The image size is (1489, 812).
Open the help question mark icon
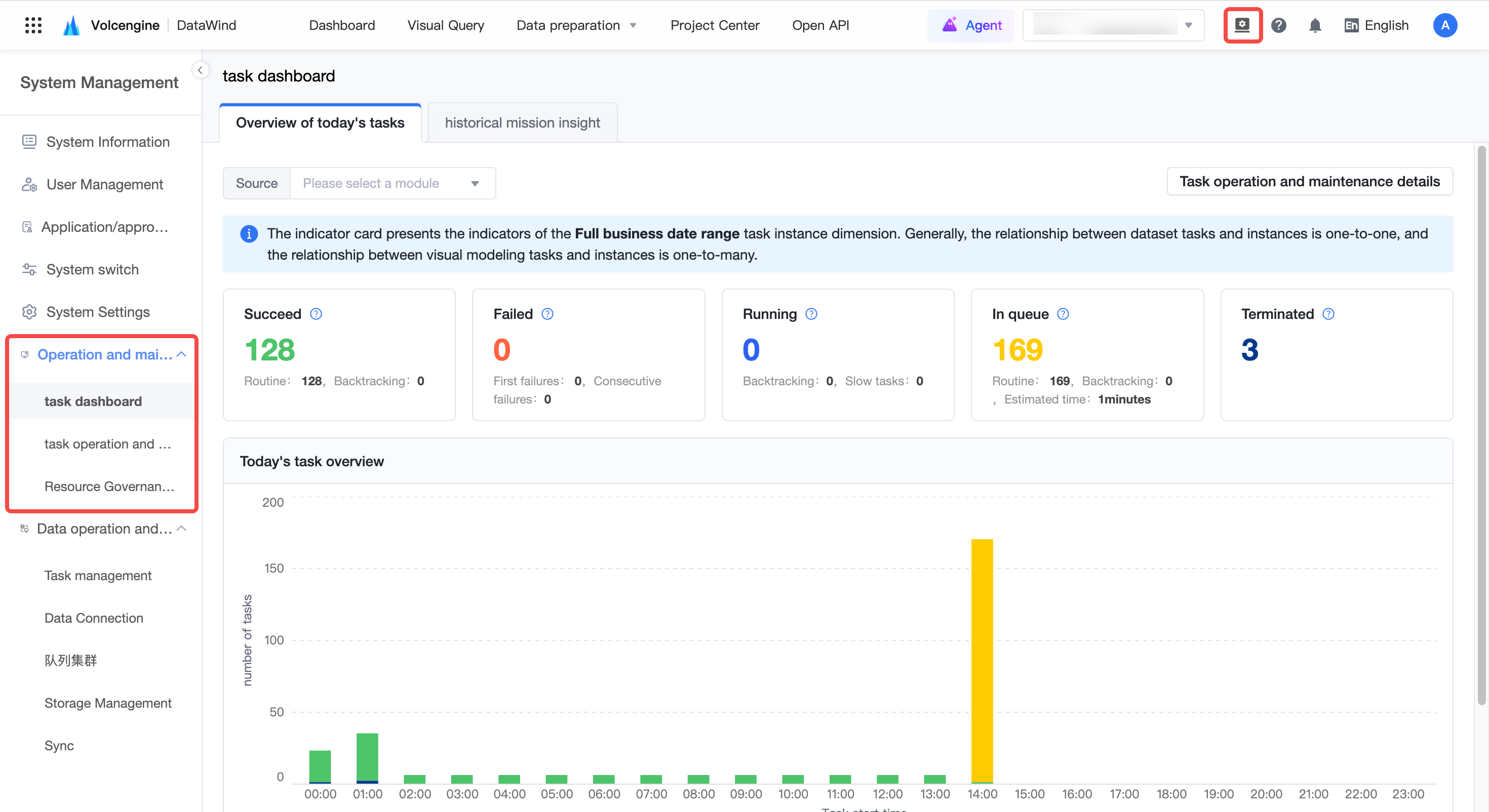pyautogui.click(x=1279, y=25)
